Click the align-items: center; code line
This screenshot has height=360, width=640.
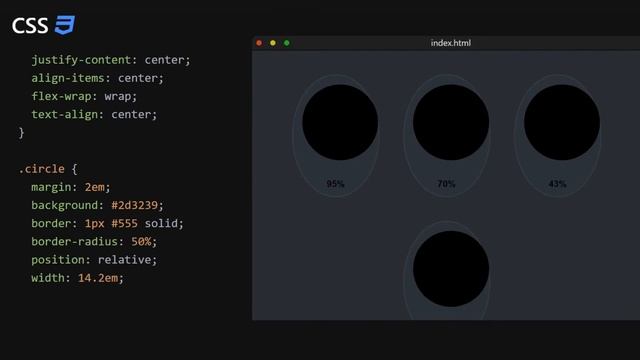click(97, 78)
